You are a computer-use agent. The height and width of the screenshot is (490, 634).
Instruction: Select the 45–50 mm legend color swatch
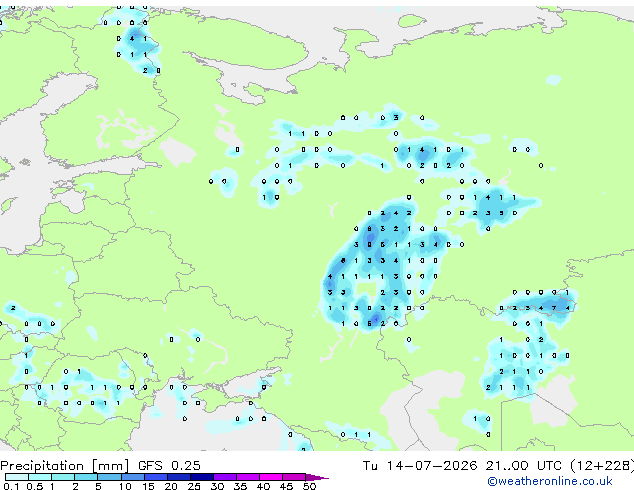click(x=294, y=477)
